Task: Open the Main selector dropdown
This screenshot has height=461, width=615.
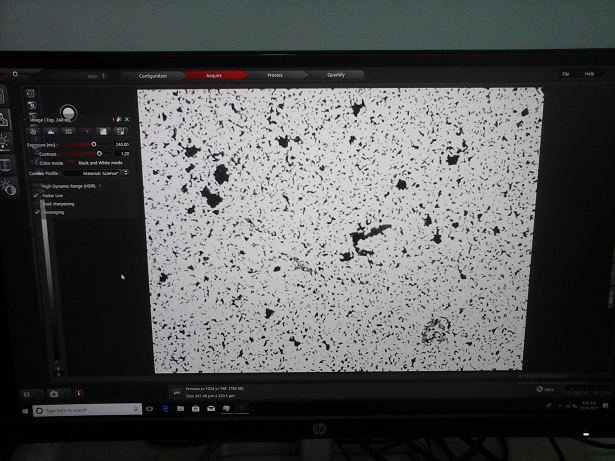Action: tap(96, 75)
